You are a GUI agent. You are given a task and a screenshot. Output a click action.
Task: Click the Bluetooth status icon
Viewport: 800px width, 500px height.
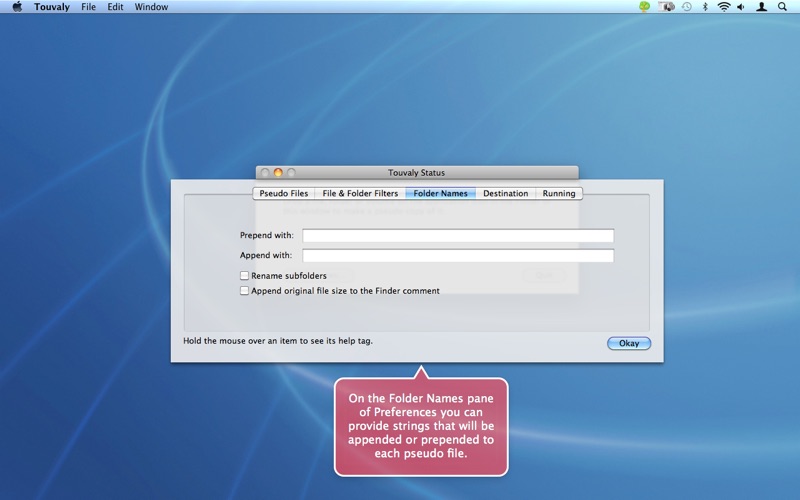pos(705,7)
